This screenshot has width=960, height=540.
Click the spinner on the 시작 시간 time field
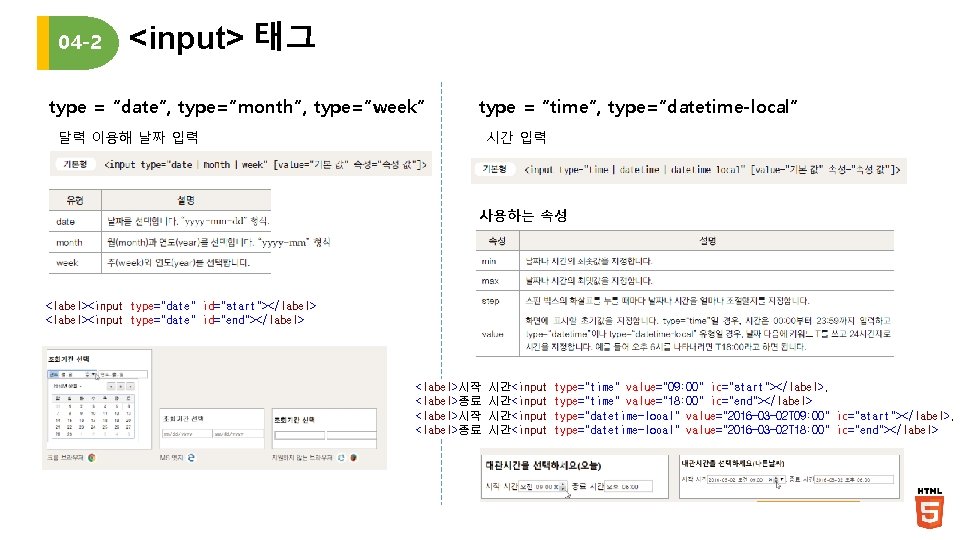[563, 487]
